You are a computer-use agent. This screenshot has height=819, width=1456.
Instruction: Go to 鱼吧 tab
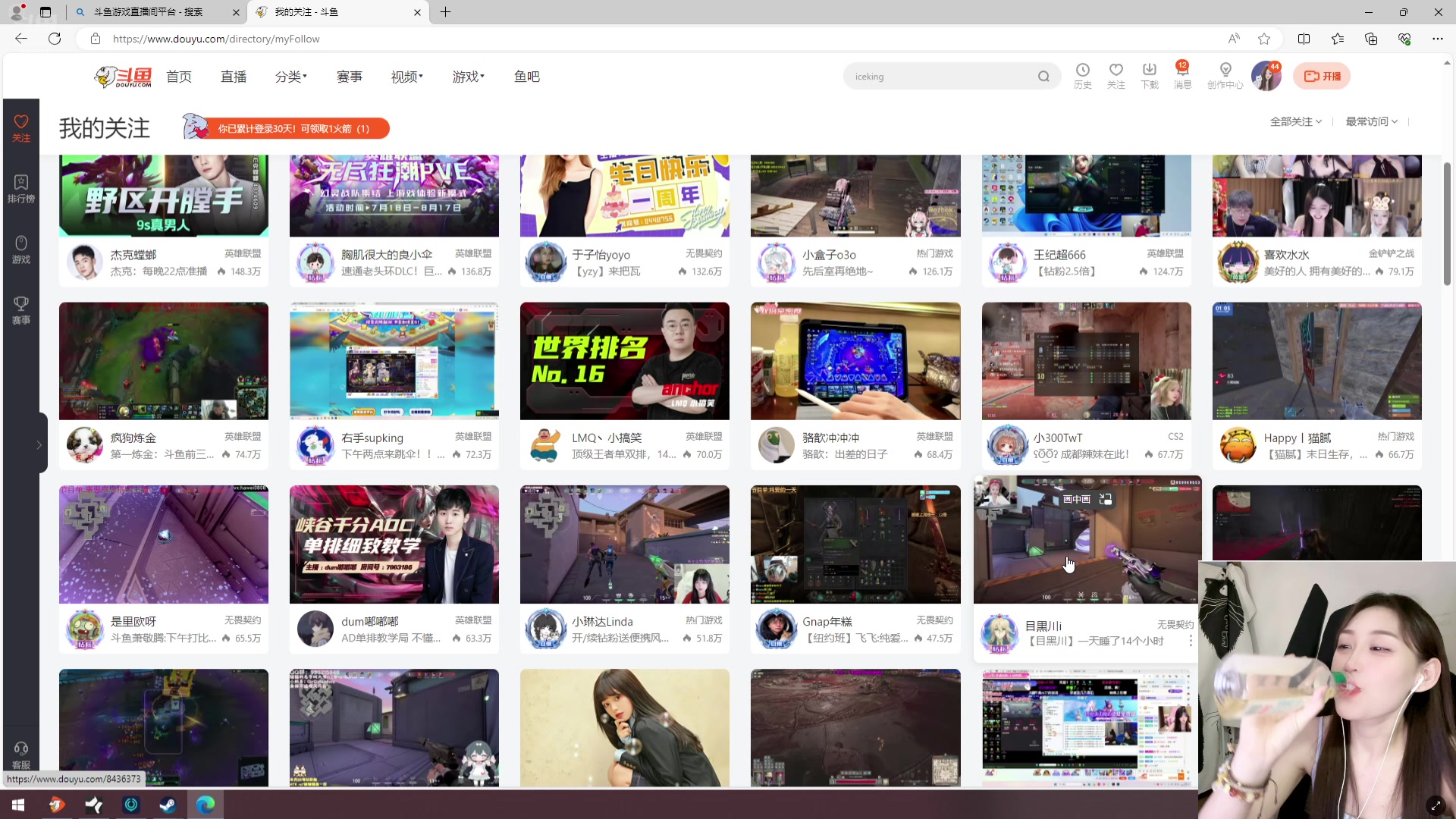(x=527, y=77)
